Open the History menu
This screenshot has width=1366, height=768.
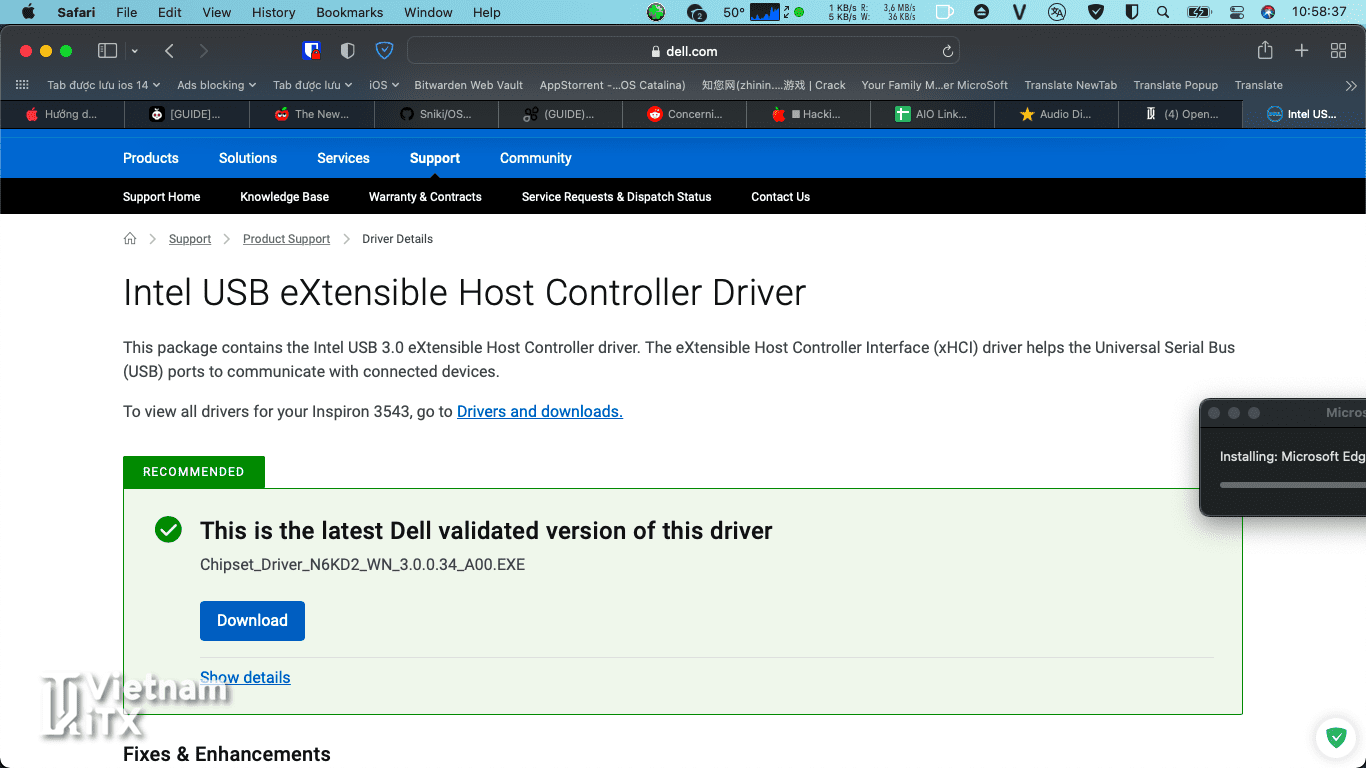(x=273, y=12)
